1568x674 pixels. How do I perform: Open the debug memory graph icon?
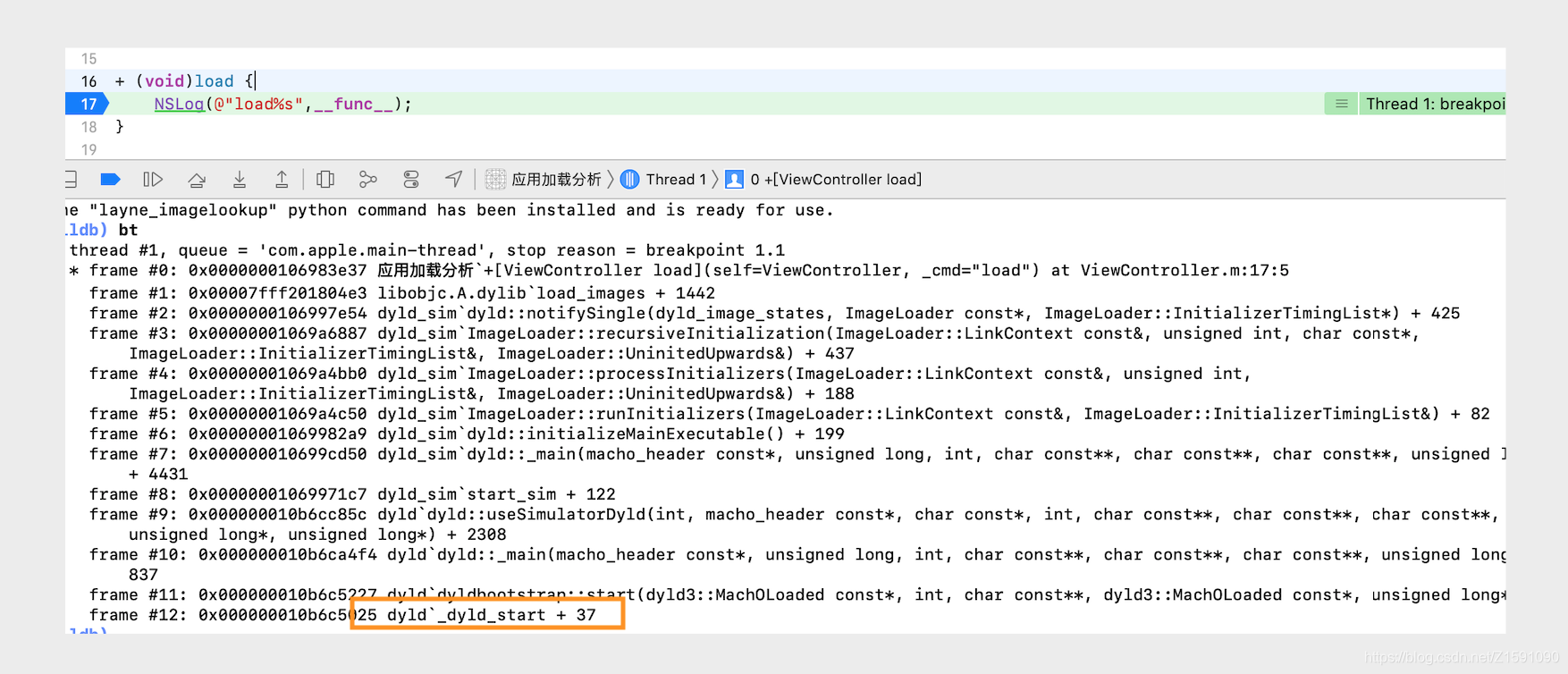pos(367,180)
